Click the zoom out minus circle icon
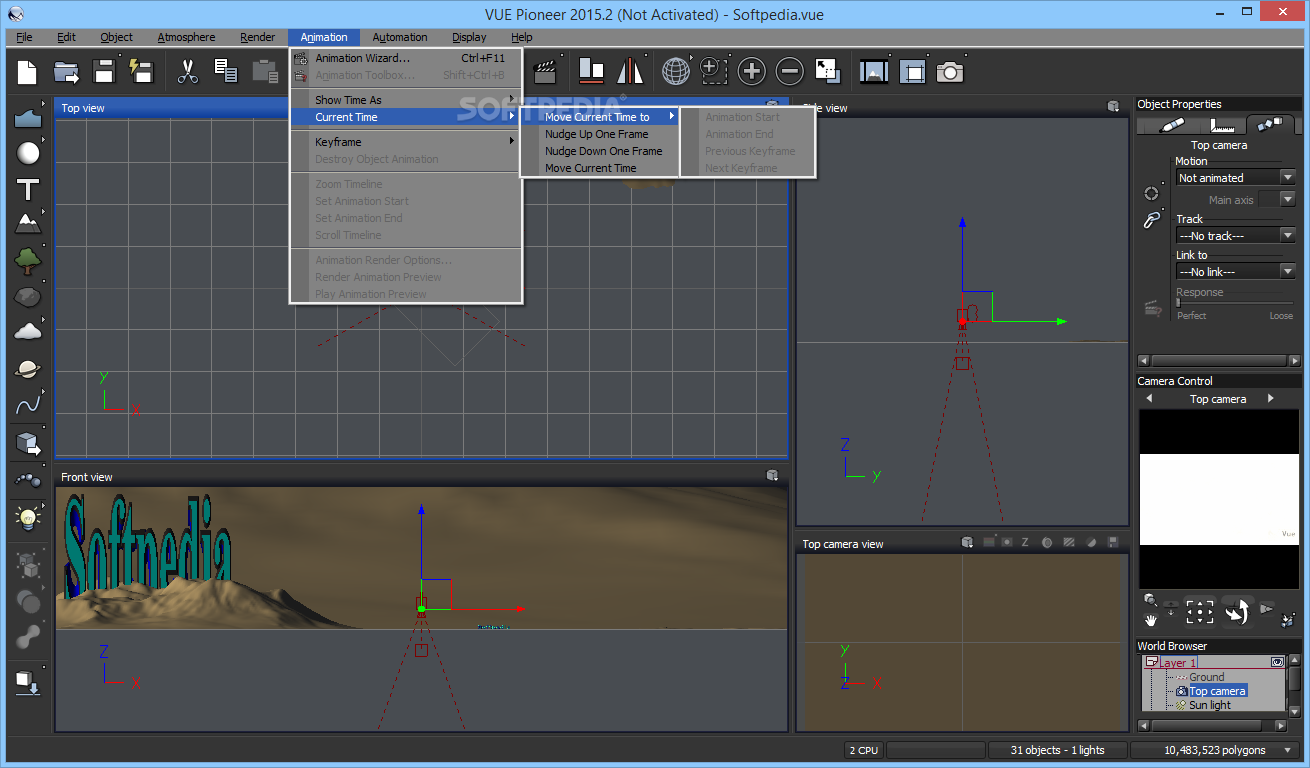1310x768 pixels. pyautogui.click(x=790, y=71)
